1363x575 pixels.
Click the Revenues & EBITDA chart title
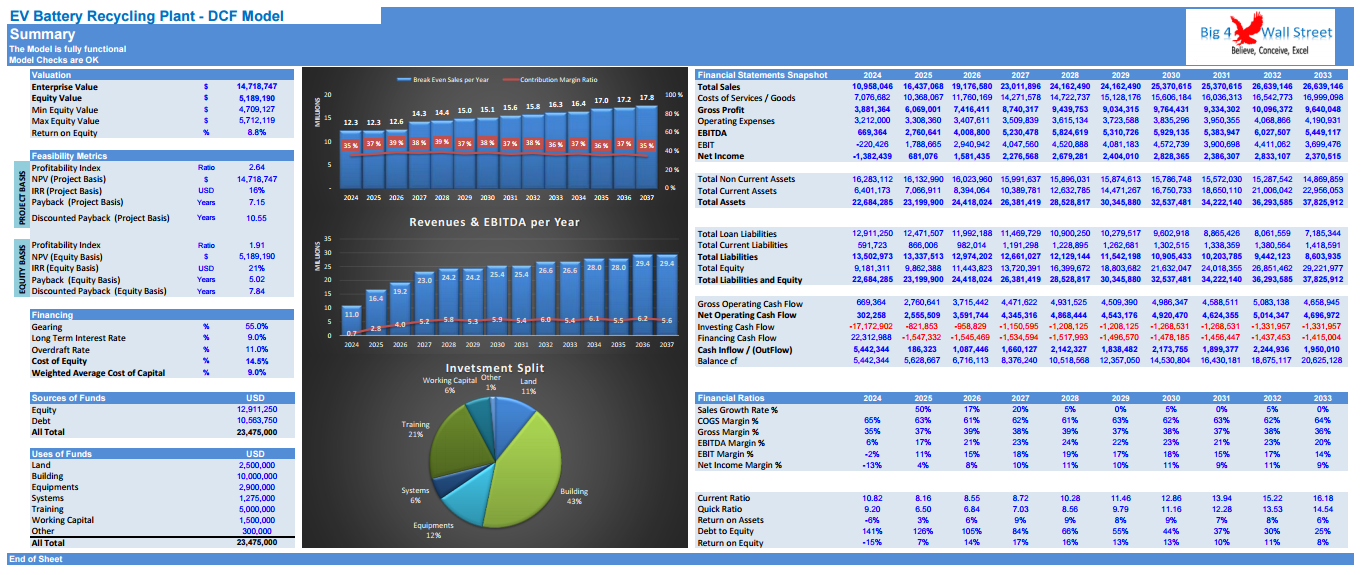(x=493, y=222)
